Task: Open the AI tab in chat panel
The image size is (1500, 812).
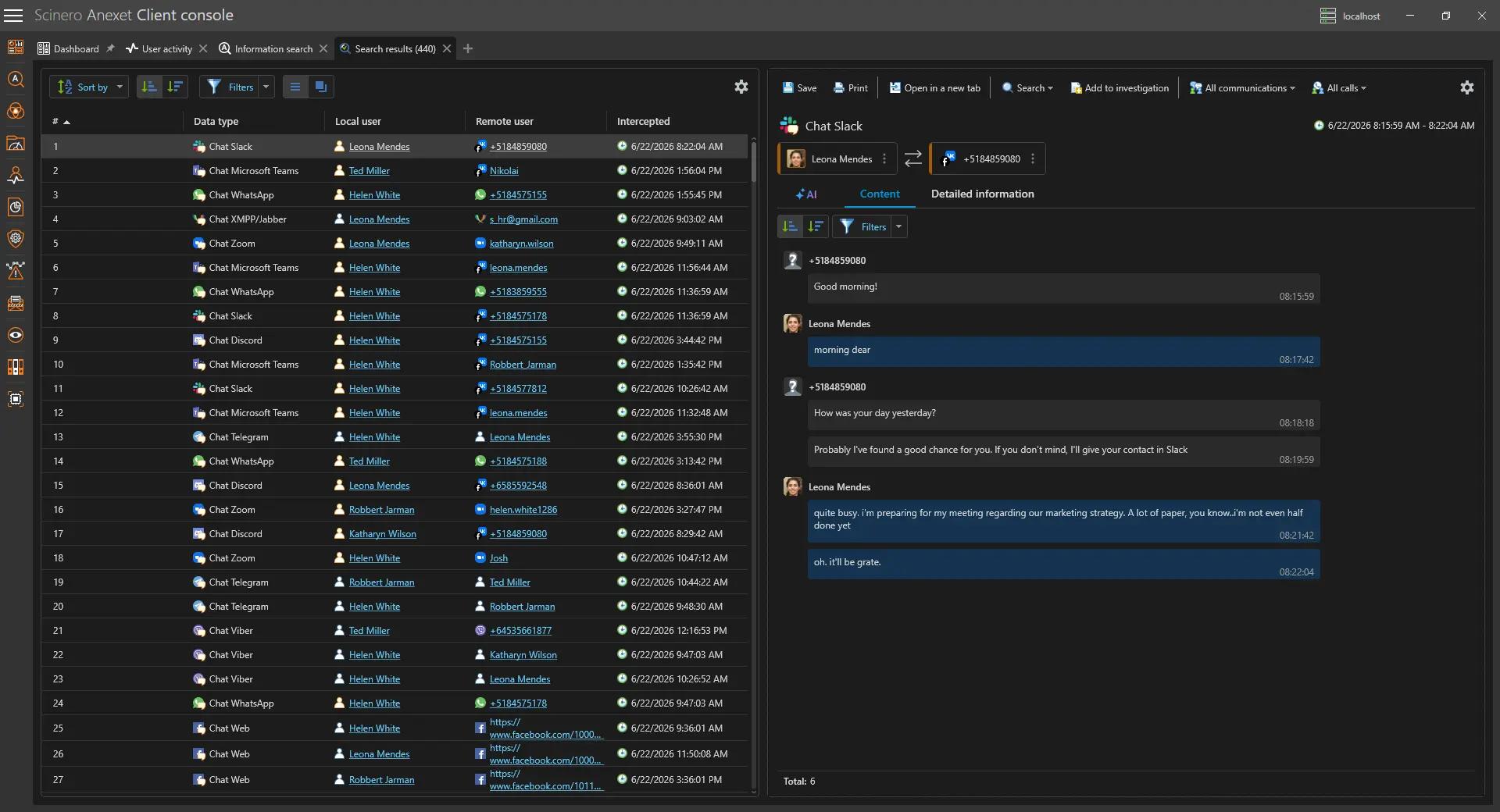Action: (x=806, y=194)
